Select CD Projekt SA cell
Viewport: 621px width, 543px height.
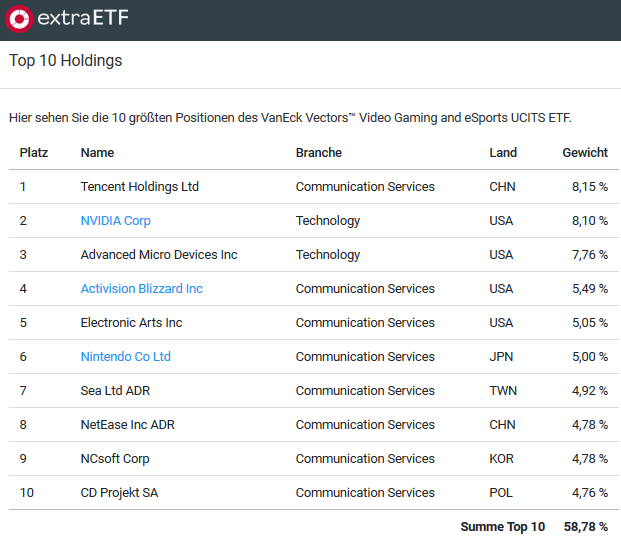tap(119, 492)
